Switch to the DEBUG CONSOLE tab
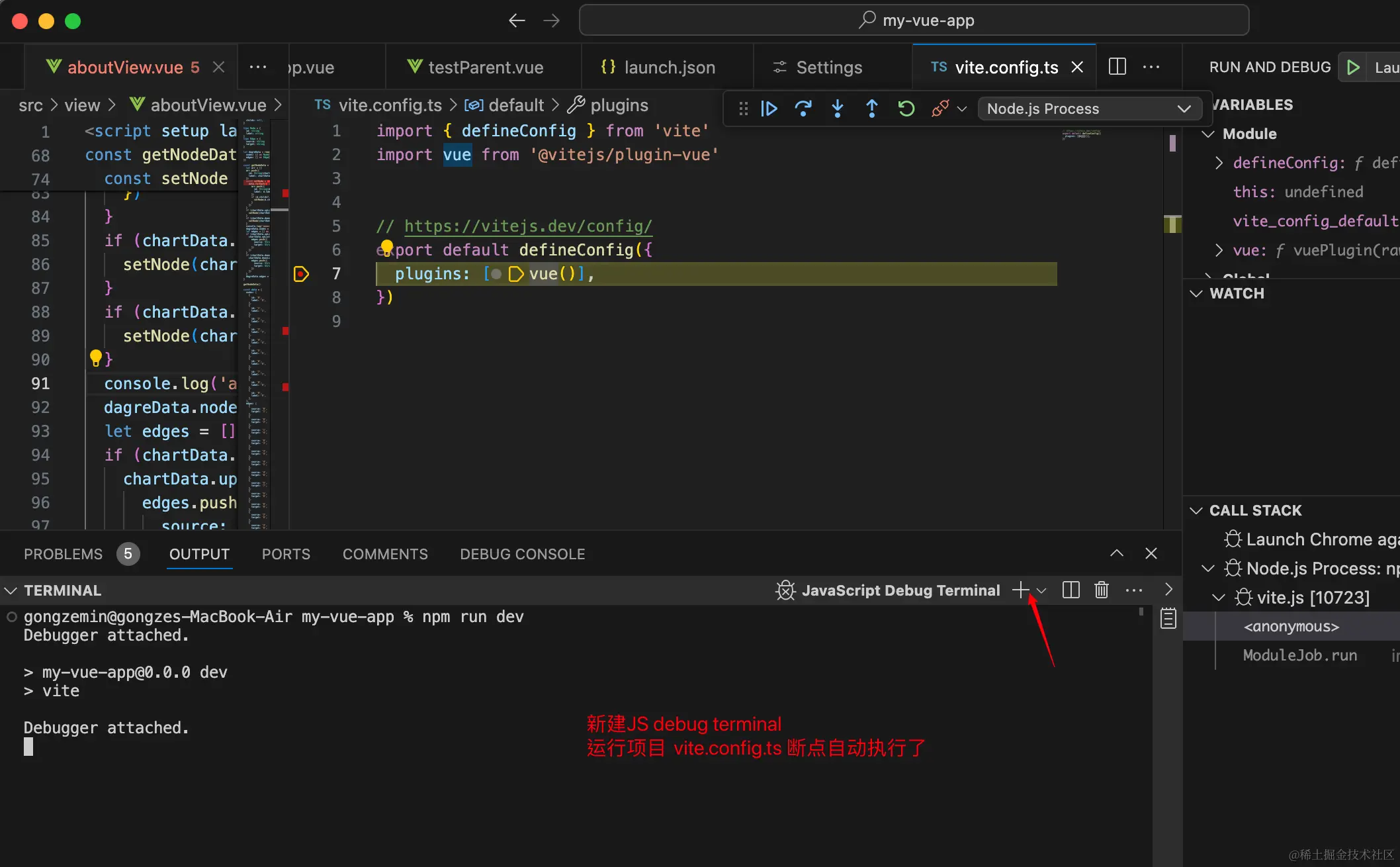This screenshot has height=867, width=1400. point(522,554)
